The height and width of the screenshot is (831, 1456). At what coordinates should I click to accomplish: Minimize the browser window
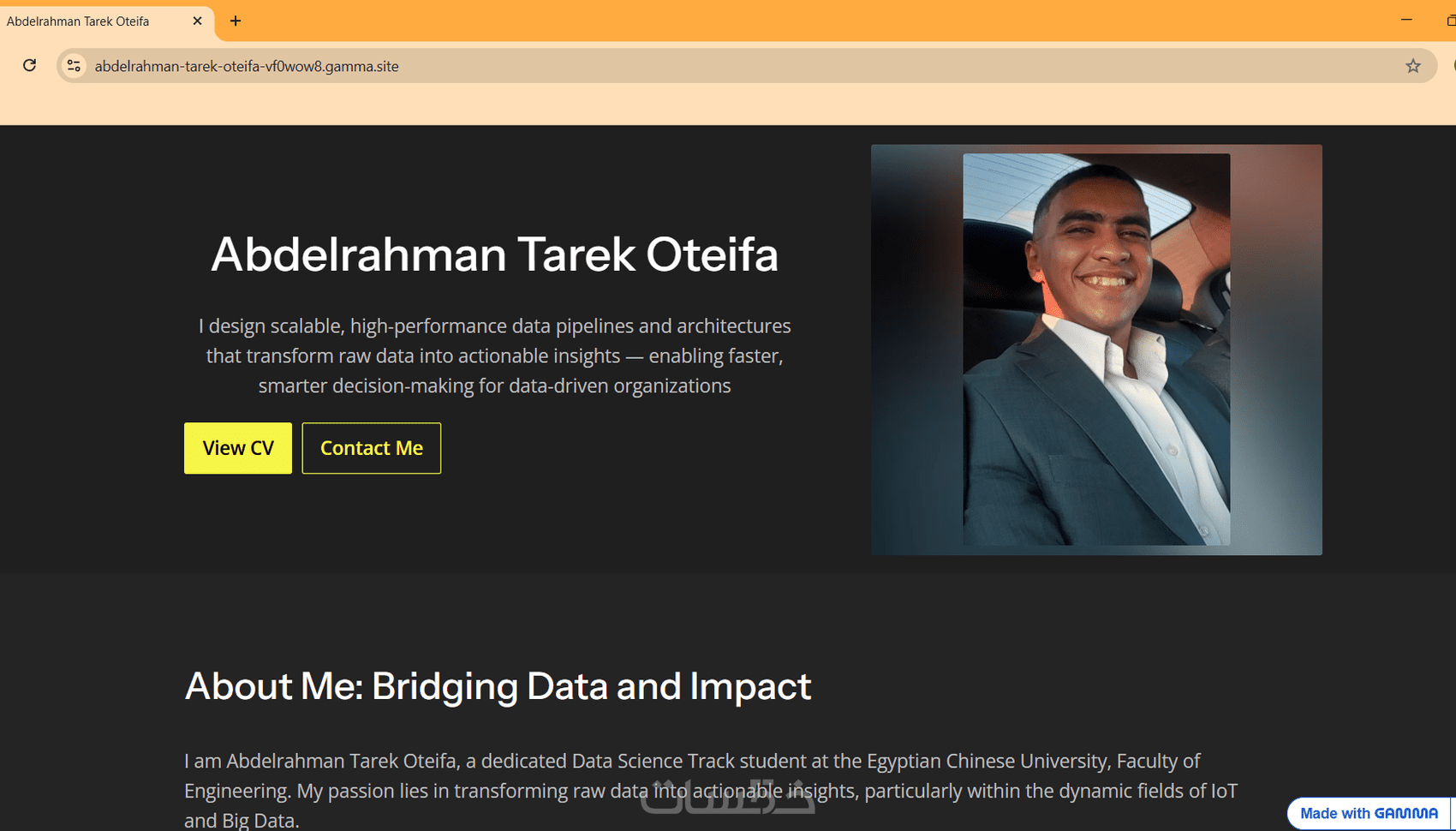(x=1405, y=20)
